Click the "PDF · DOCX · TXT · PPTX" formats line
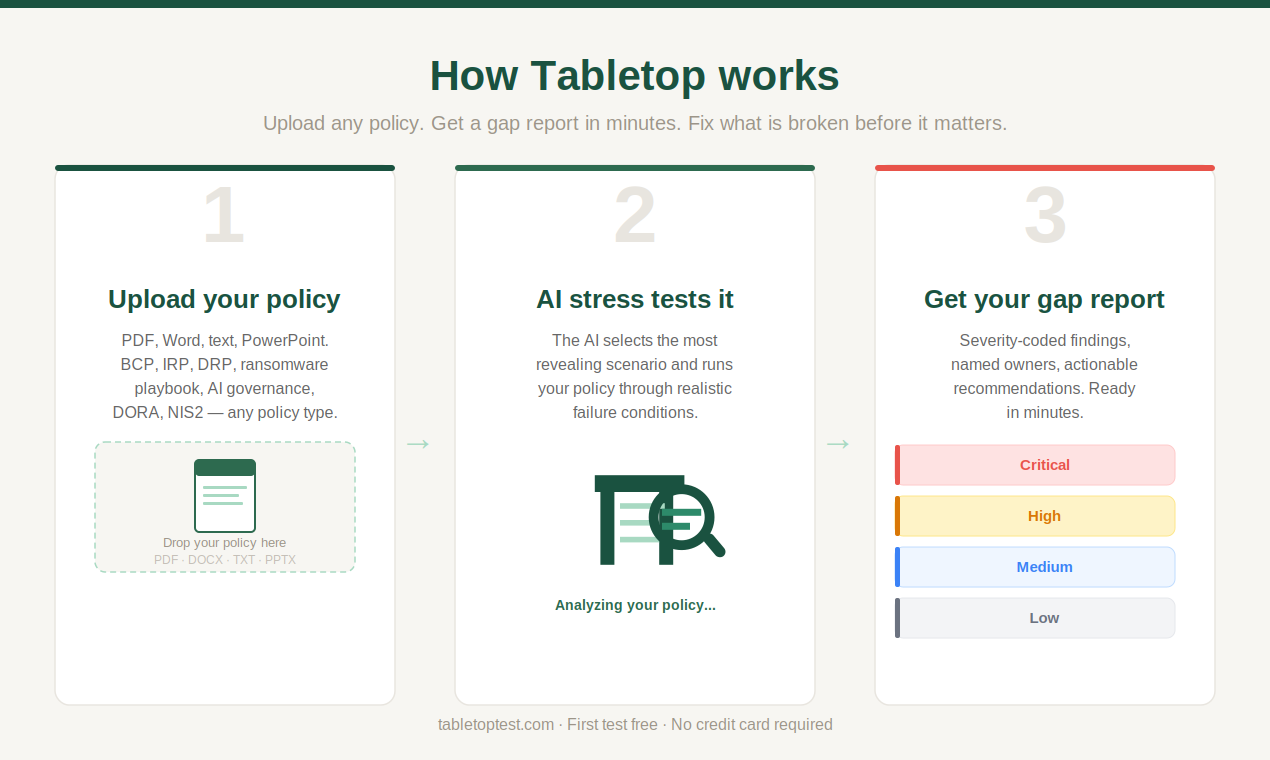1270x760 pixels. pos(225,560)
